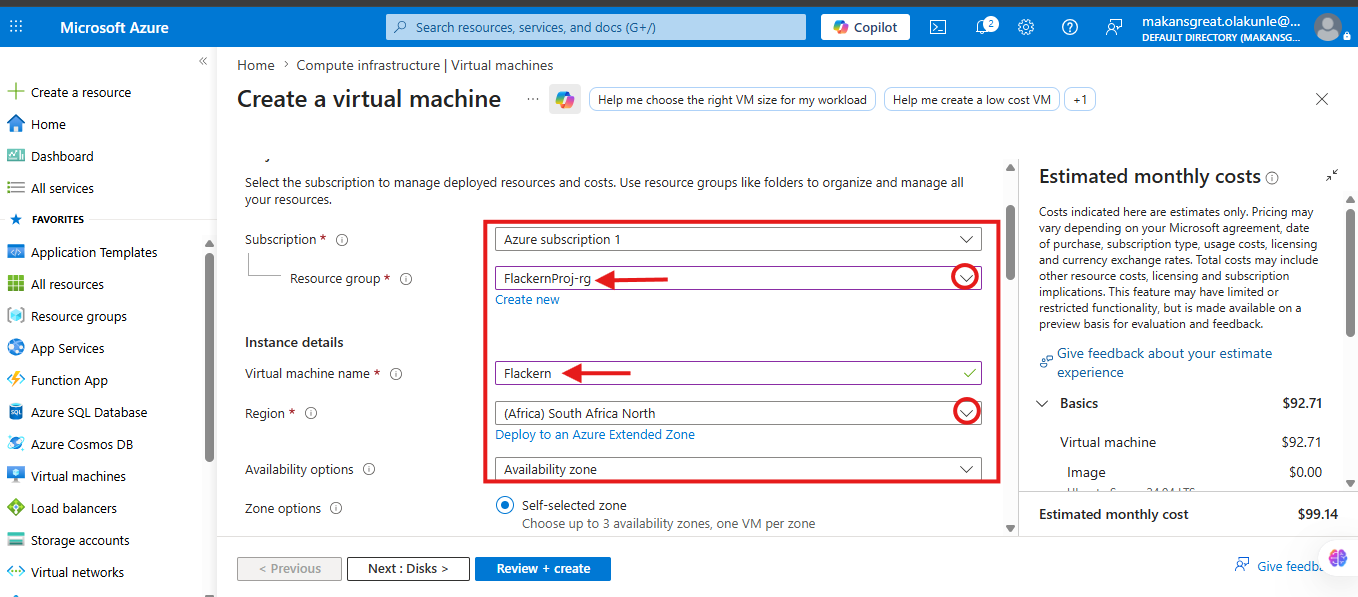The image size is (1358, 597).
Task: Open the notifications bell icon
Action: point(984,27)
